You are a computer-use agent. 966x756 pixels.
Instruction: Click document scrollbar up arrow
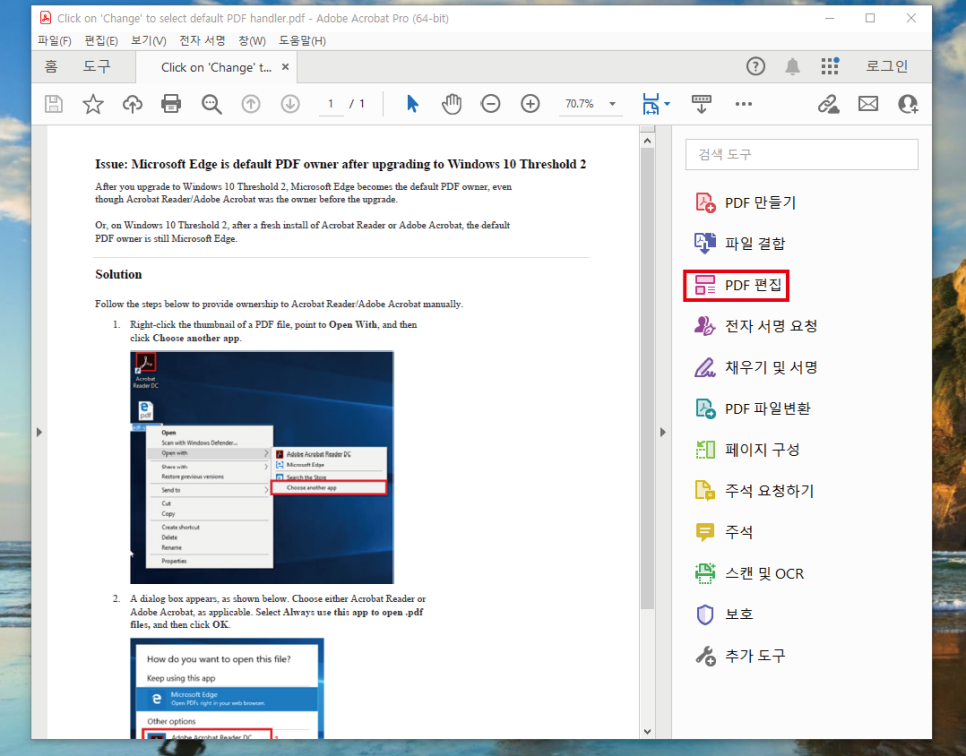point(647,140)
